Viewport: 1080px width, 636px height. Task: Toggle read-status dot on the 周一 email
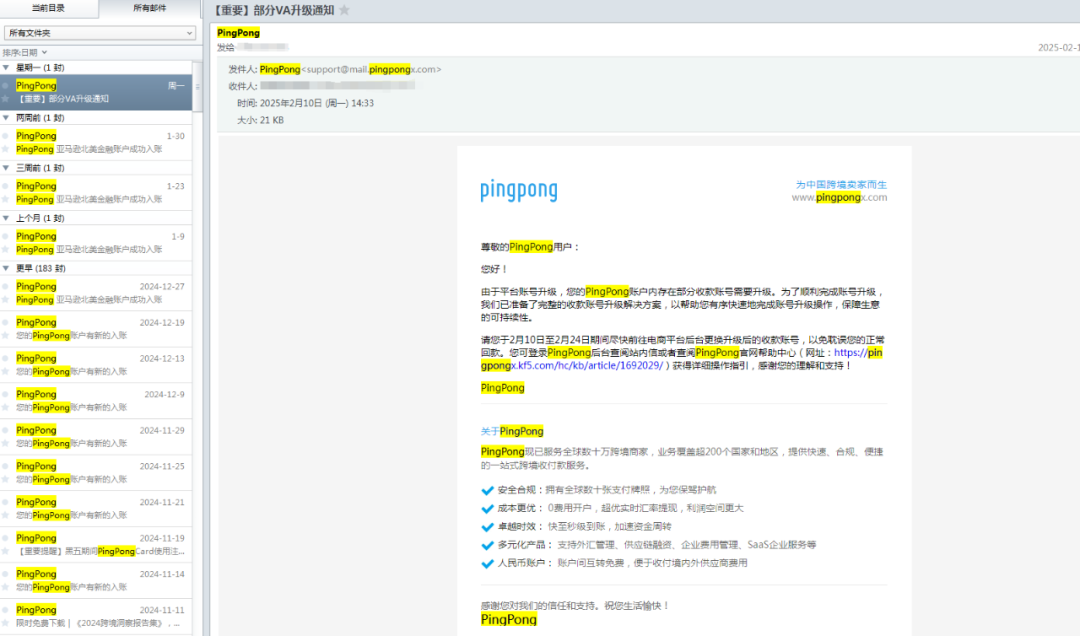tap(6, 85)
